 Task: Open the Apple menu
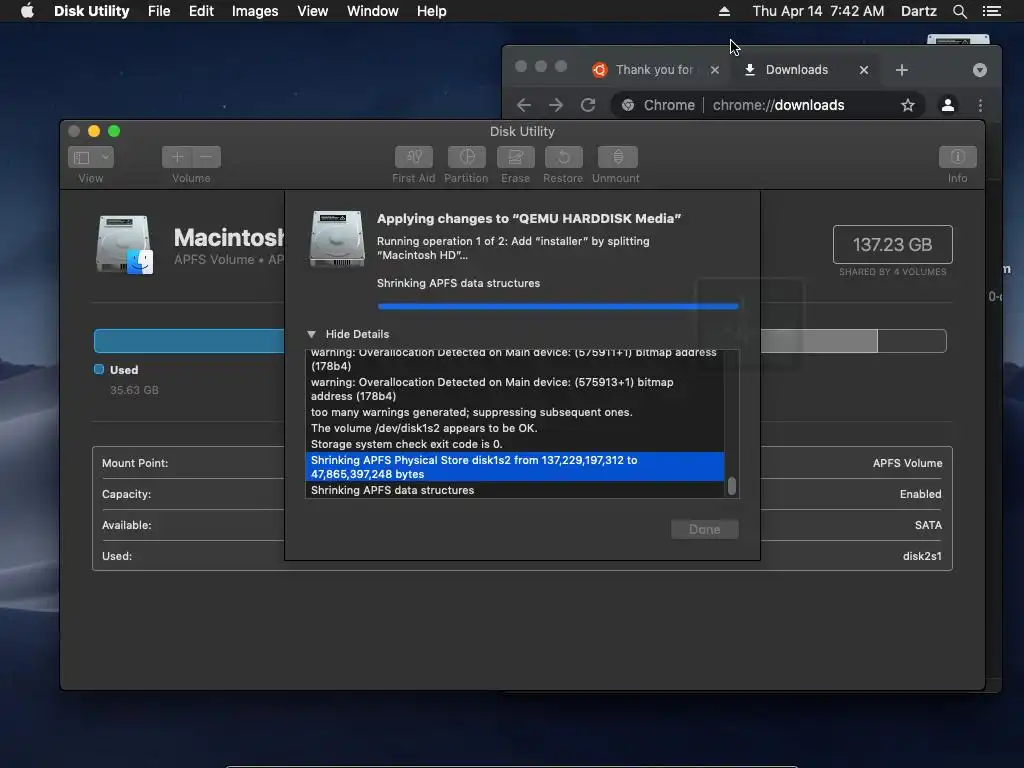[27, 11]
